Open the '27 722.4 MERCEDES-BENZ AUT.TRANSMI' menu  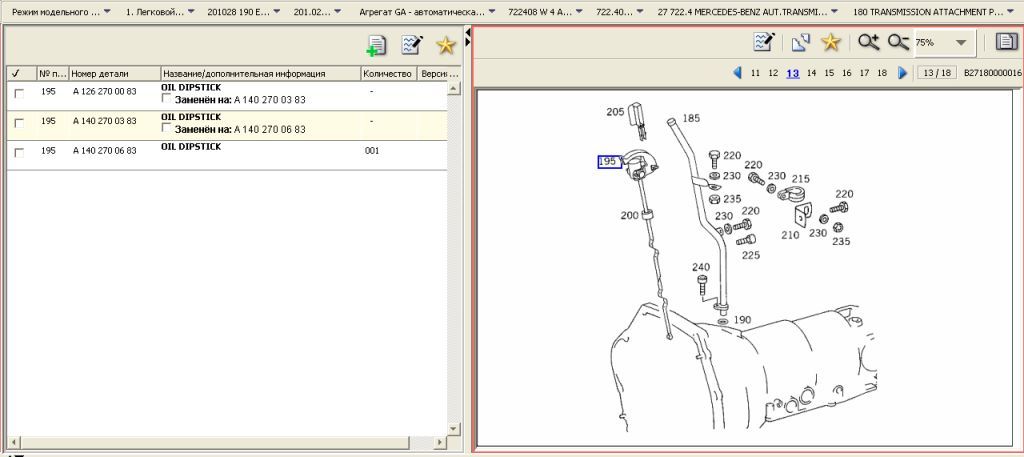coord(837,13)
